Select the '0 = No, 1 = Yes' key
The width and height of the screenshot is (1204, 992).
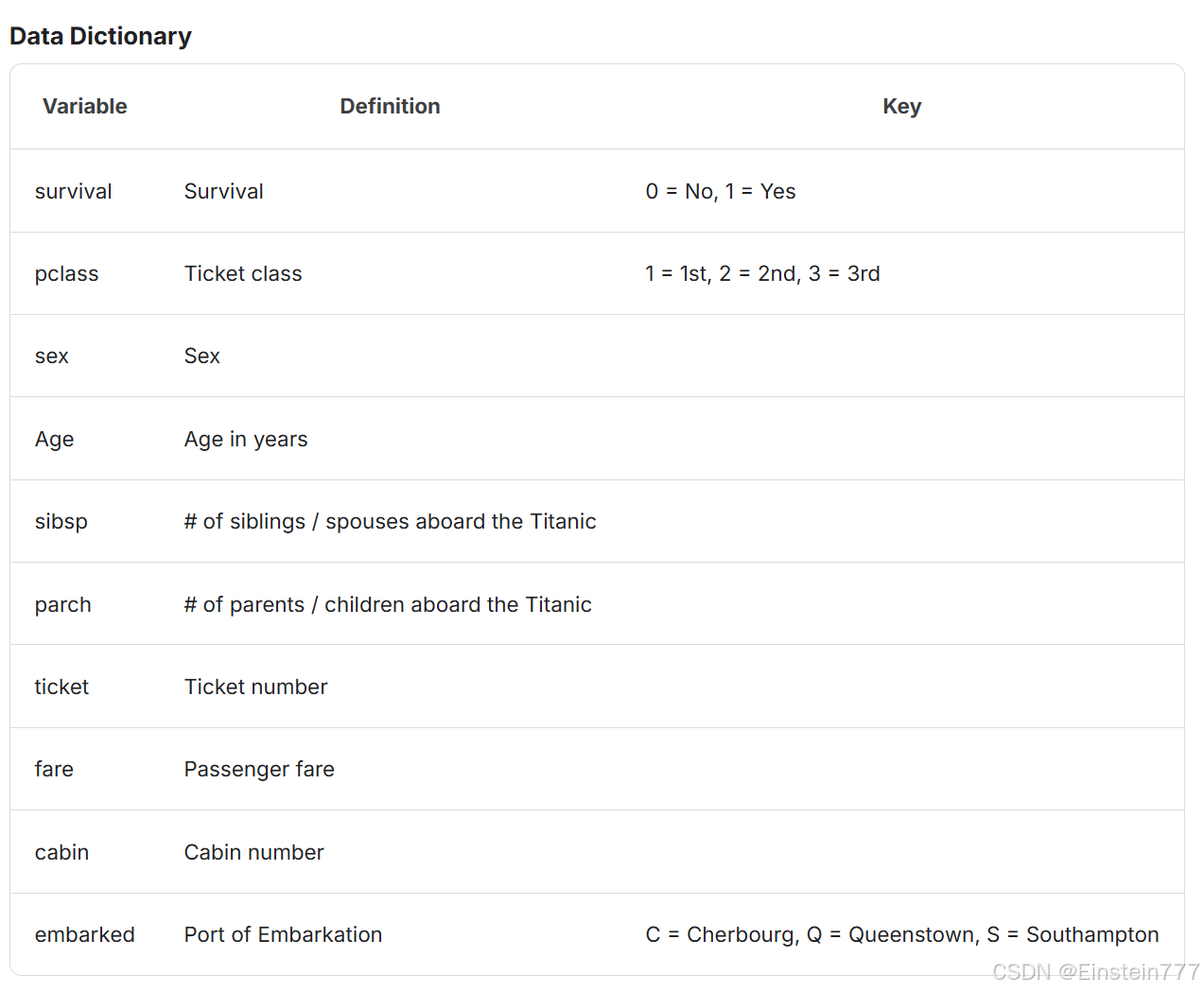[721, 191]
